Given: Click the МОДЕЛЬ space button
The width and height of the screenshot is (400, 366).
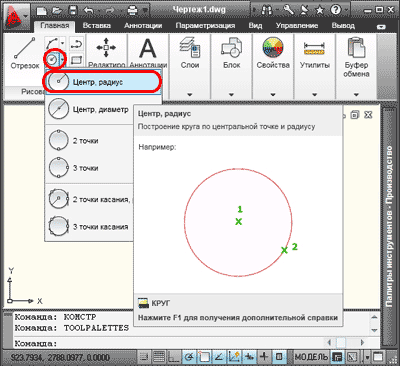Looking at the screenshot, I should [311, 357].
